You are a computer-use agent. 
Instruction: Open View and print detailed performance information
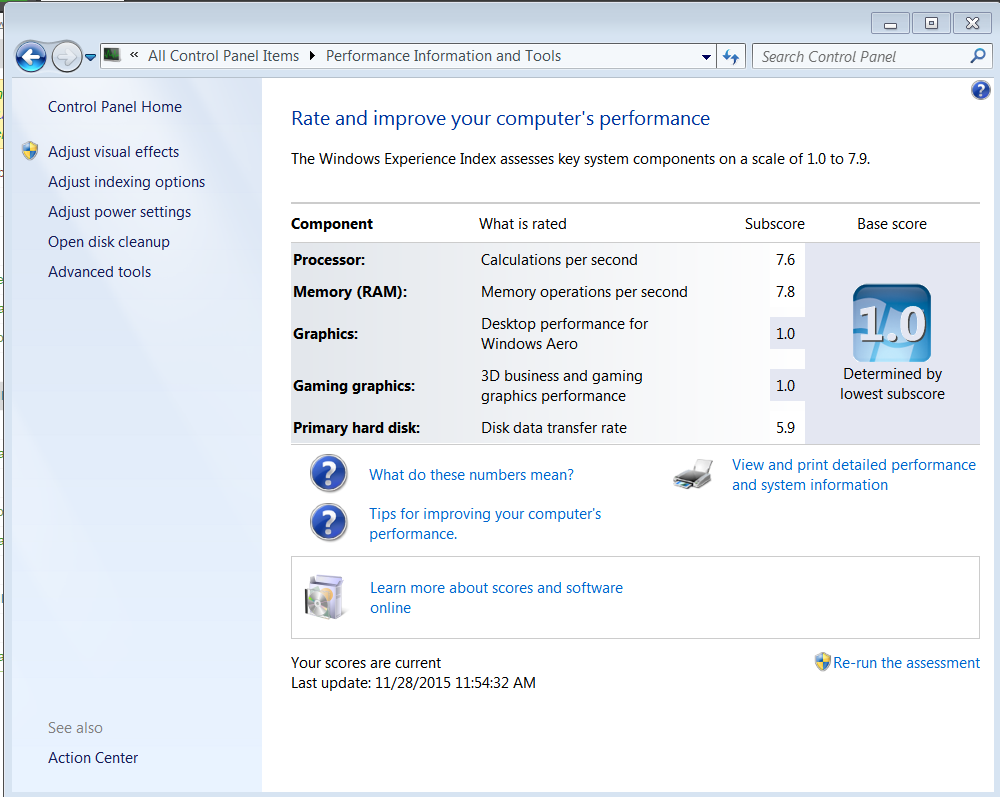click(x=853, y=475)
